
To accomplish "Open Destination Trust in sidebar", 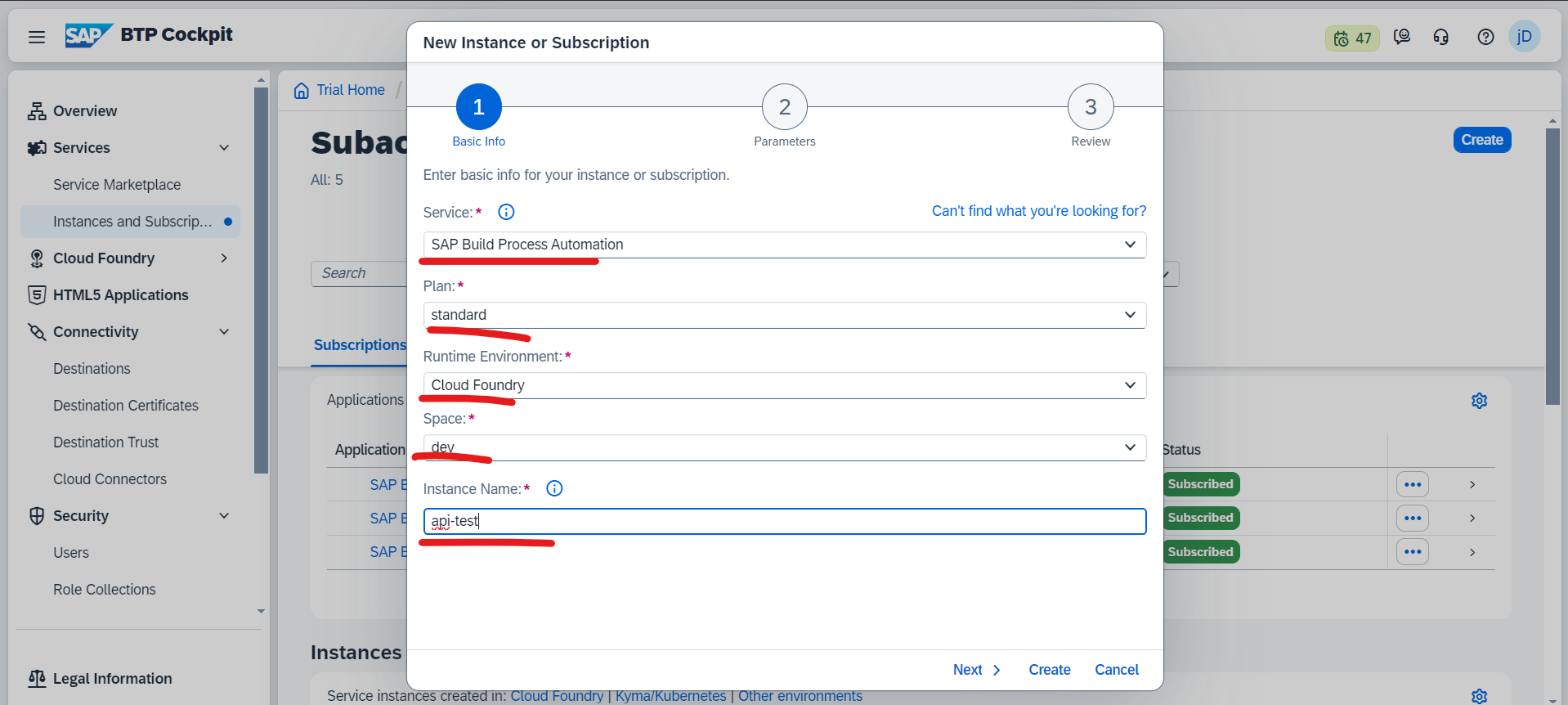I will tap(106, 442).
